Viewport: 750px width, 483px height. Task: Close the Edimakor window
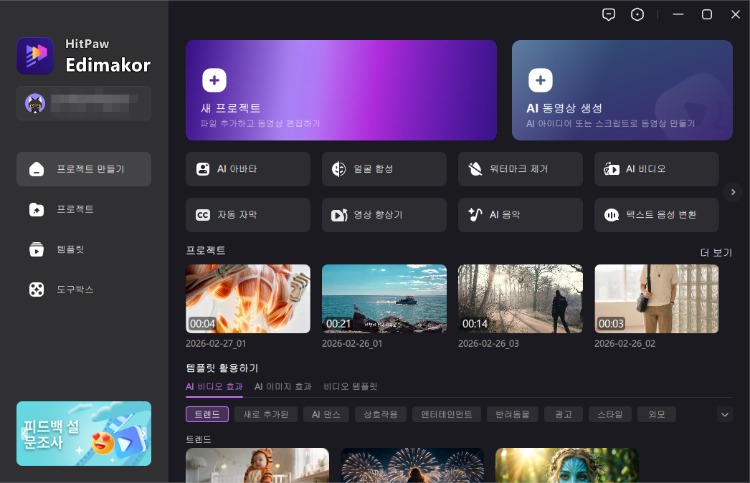click(736, 14)
